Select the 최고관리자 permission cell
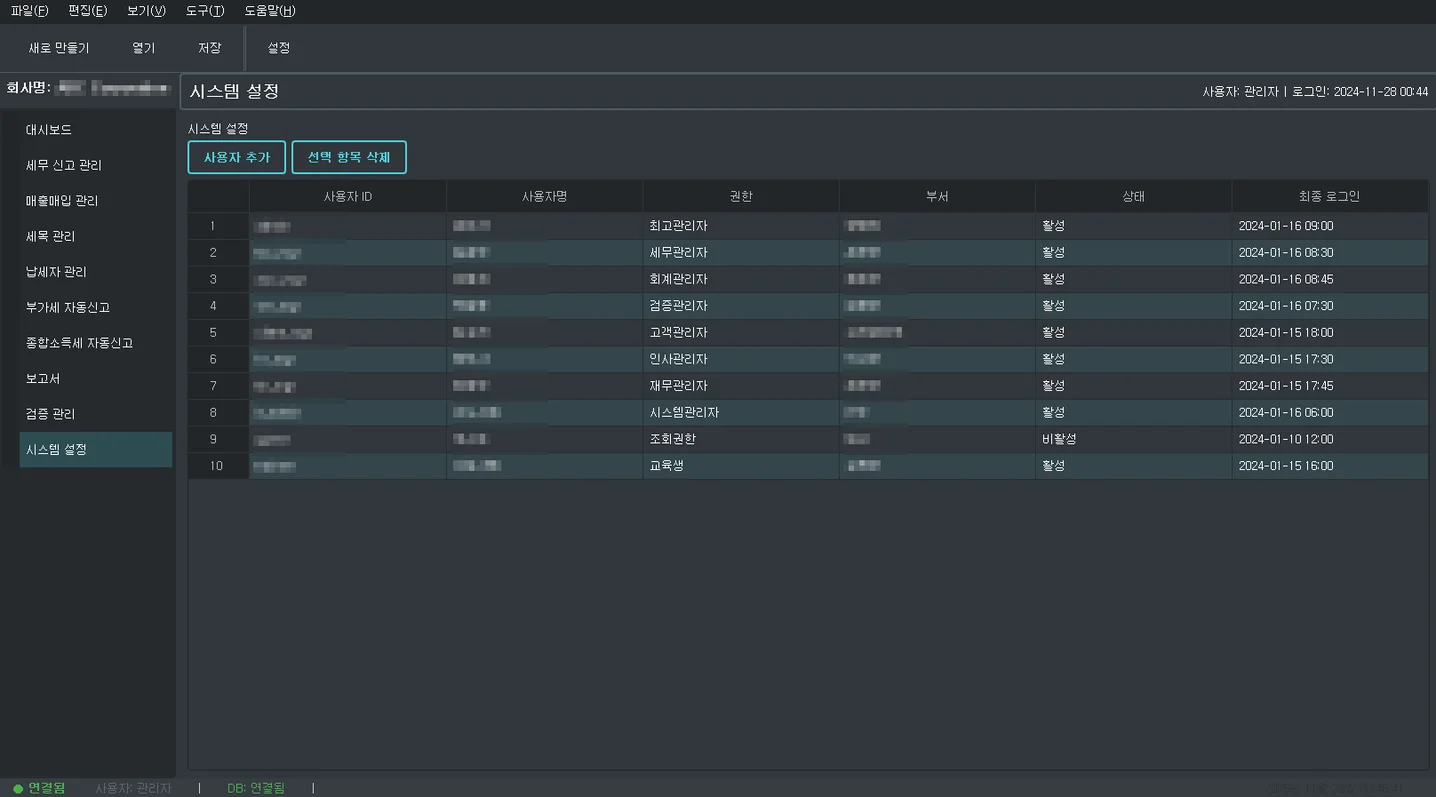 pyautogui.click(x=679, y=226)
